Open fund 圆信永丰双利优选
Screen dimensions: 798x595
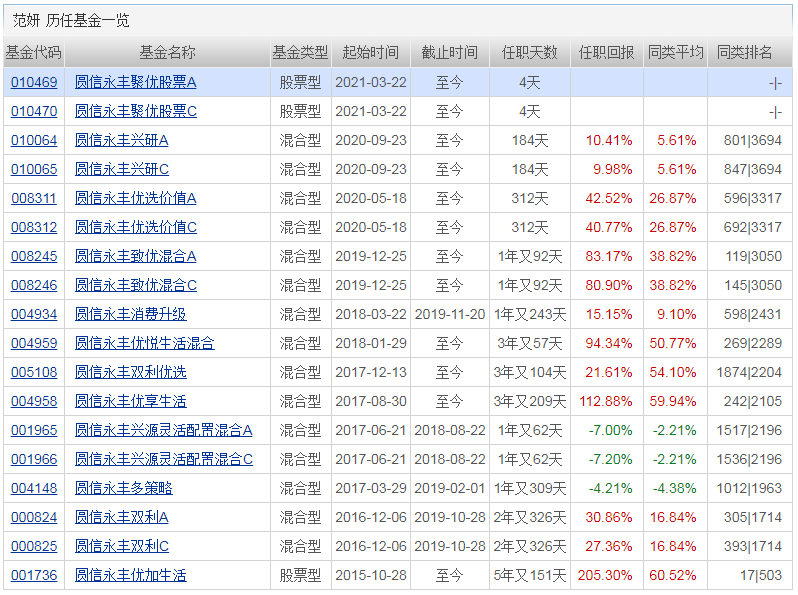(x=131, y=373)
